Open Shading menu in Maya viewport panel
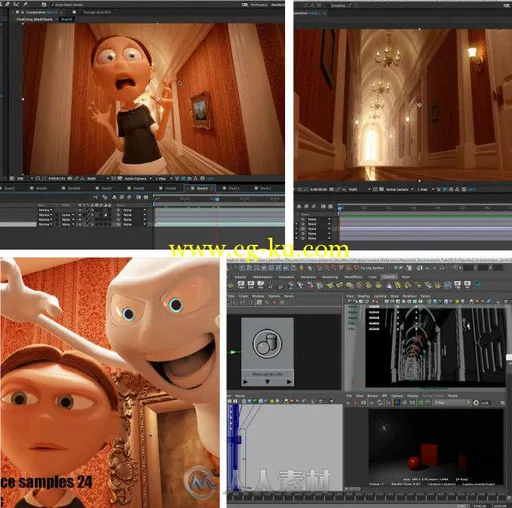 tap(364, 296)
